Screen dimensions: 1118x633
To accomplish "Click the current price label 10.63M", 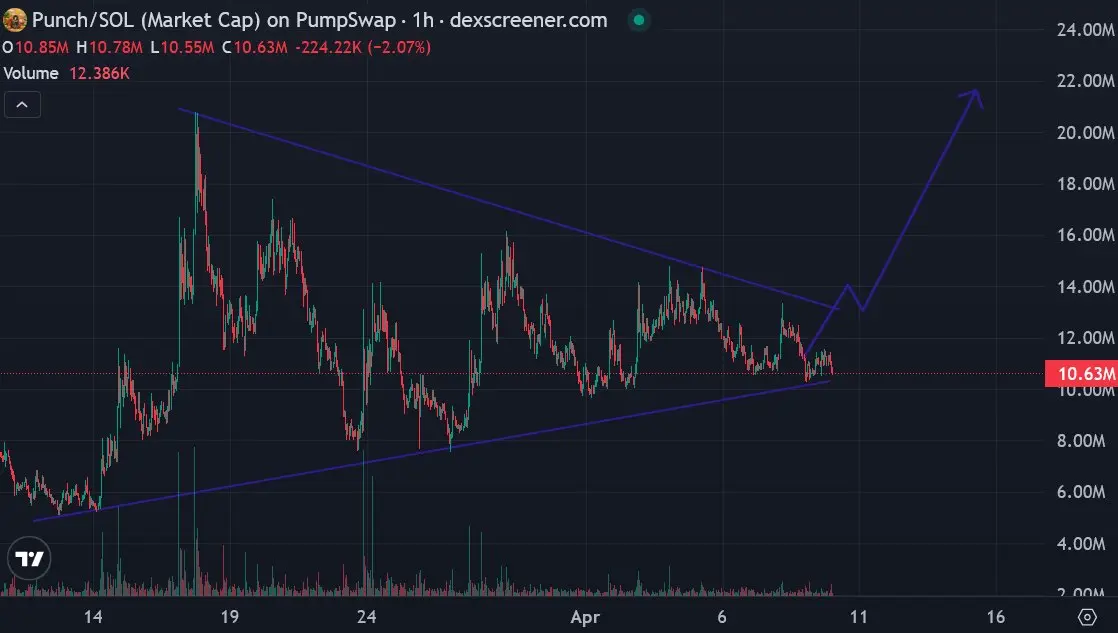I will click(1081, 374).
